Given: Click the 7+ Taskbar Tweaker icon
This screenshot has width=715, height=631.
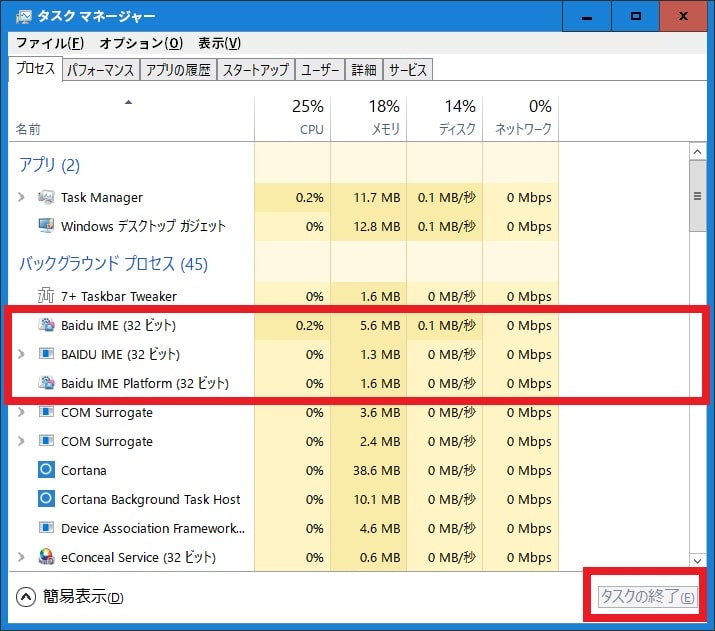Looking at the screenshot, I should click(x=46, y=296).
